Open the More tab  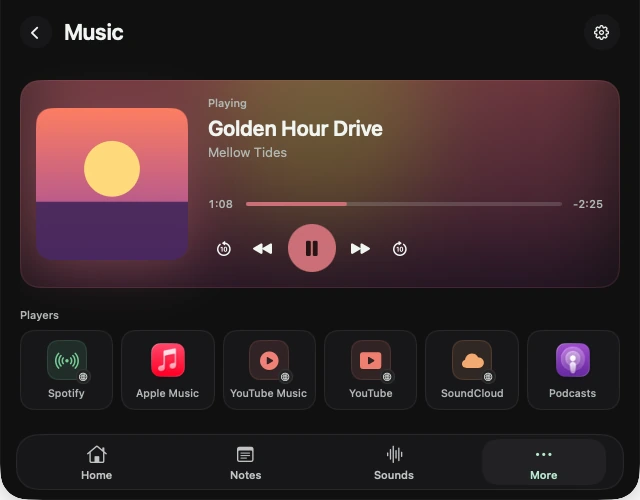pos(544,463)
